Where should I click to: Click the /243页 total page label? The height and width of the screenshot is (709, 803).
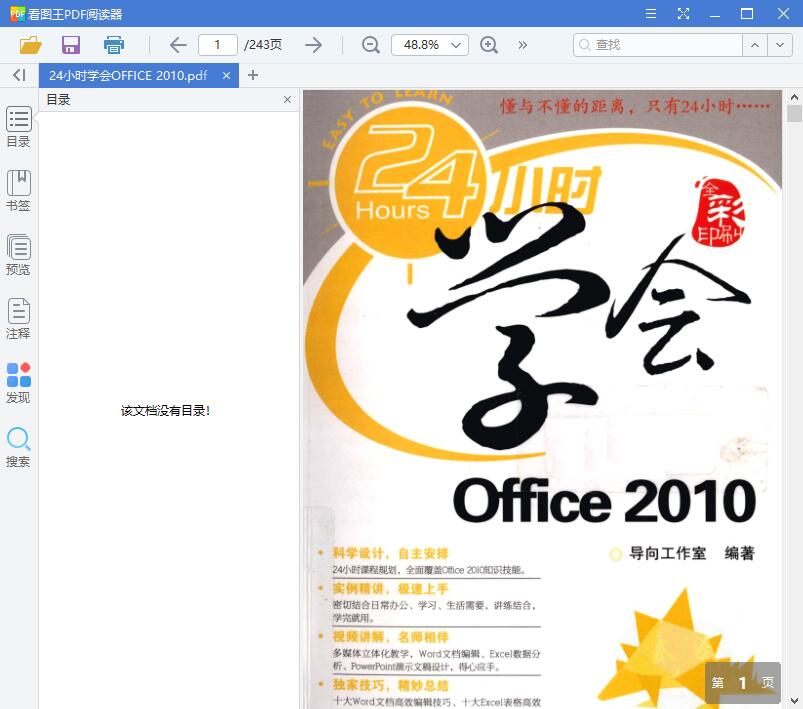(x=263, y=45)
